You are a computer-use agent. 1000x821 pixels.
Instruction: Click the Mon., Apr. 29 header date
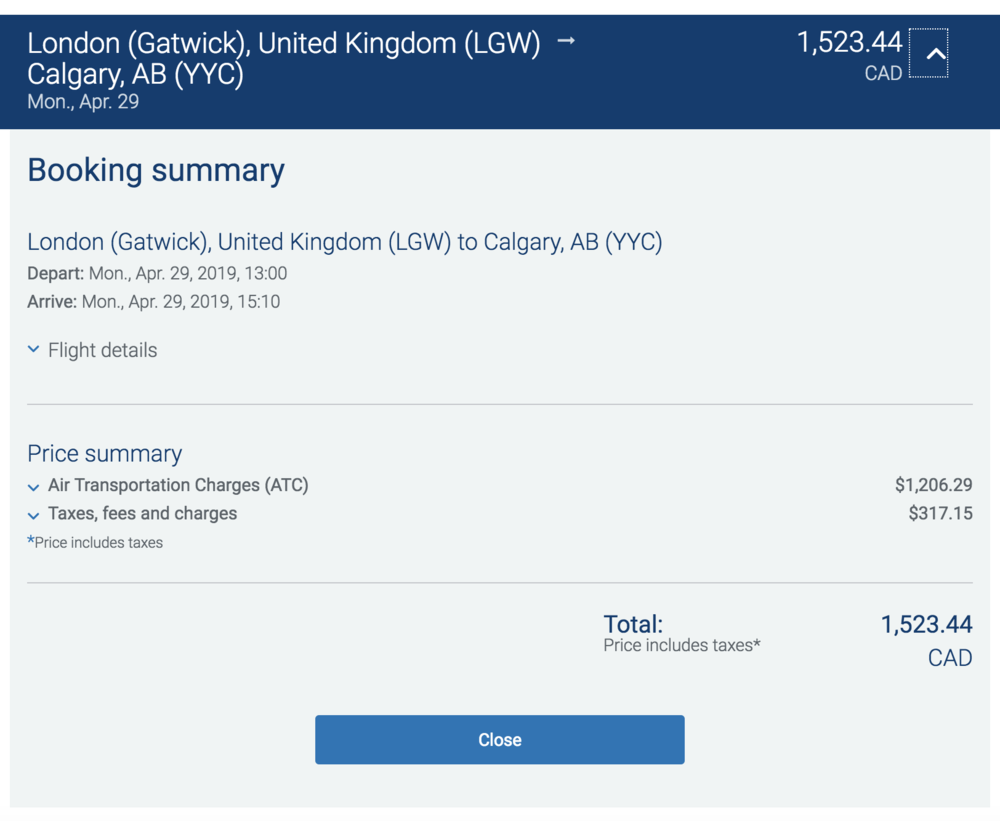coord(83,101)
